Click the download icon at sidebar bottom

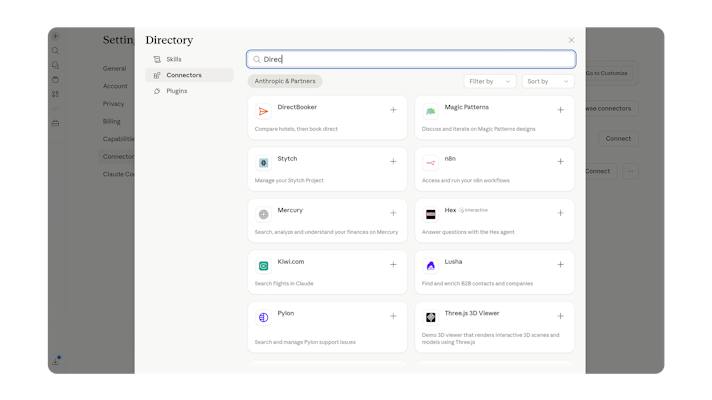click(56, 361)
